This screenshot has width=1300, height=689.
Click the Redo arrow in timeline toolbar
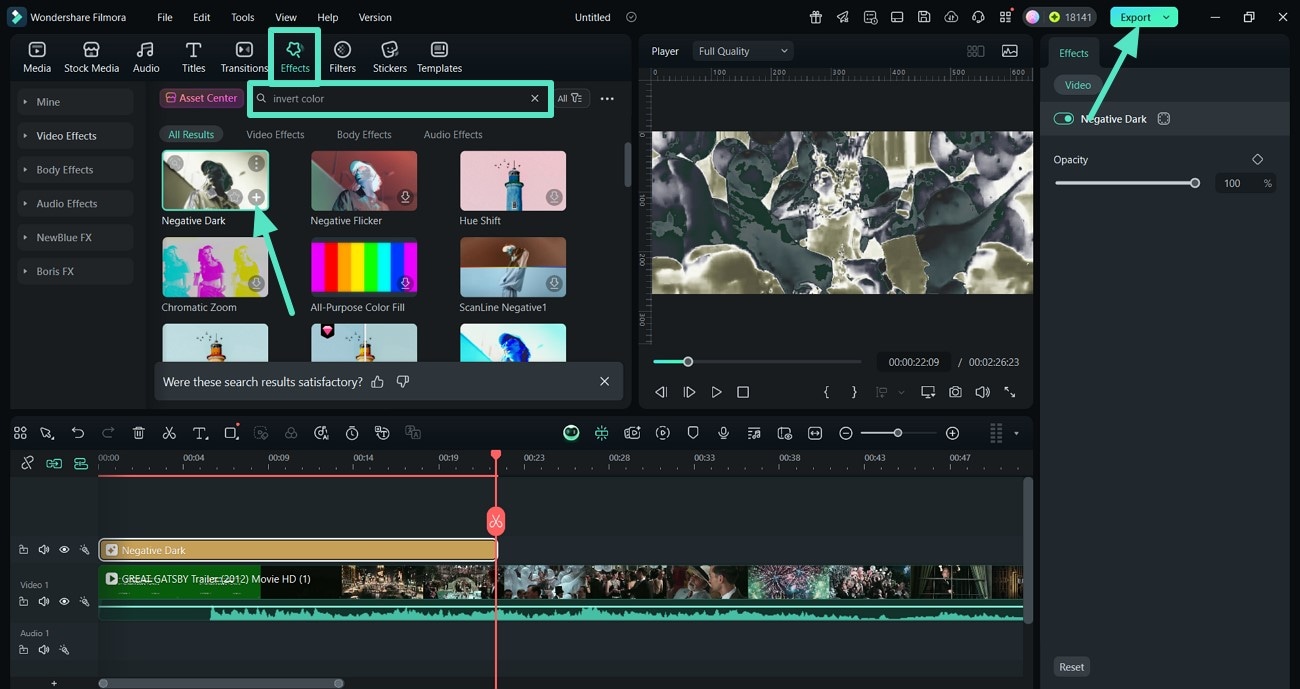tap(108, 433)
